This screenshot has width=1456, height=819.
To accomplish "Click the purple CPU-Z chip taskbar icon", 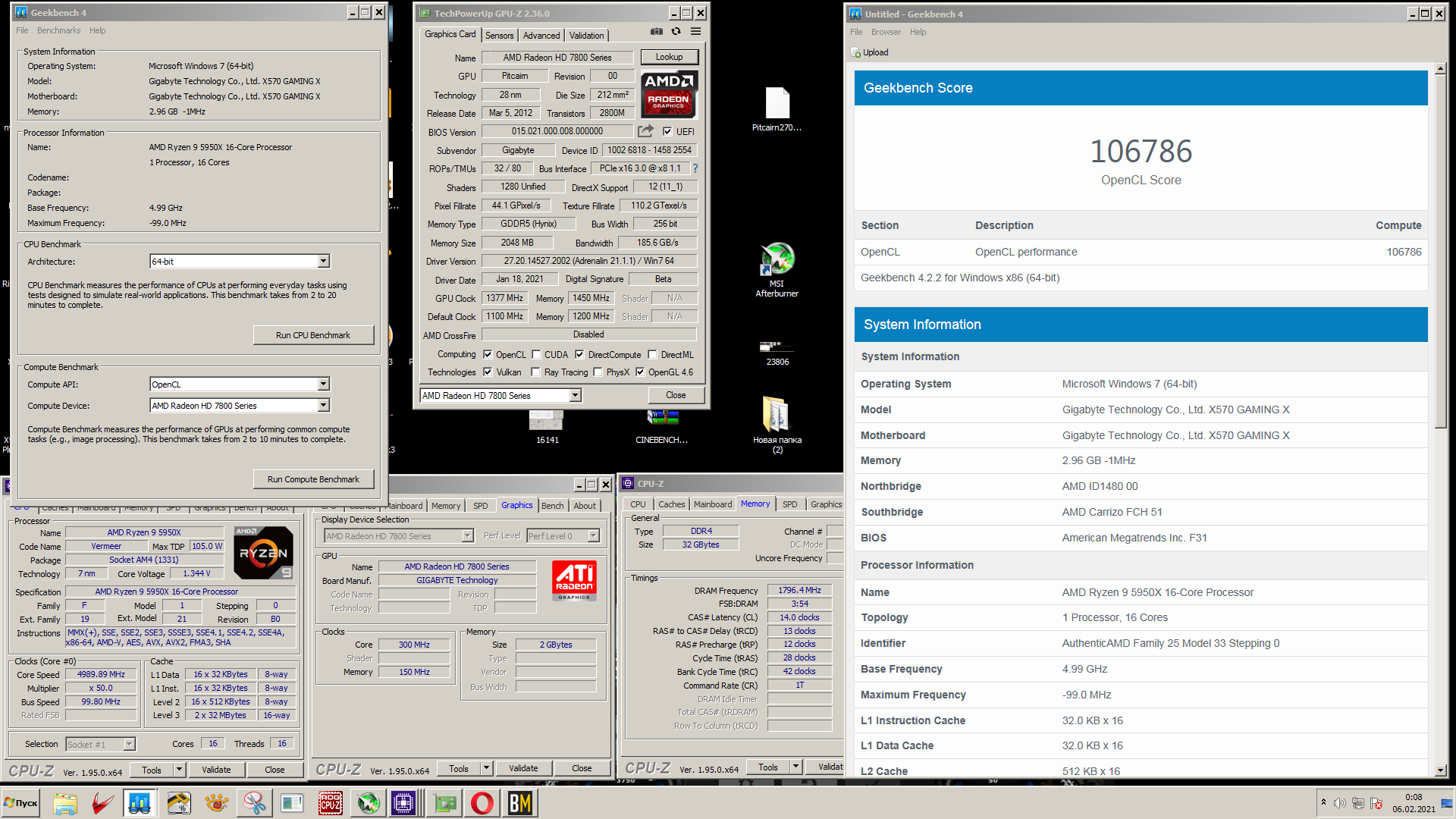I will click(x=403, y=803).
